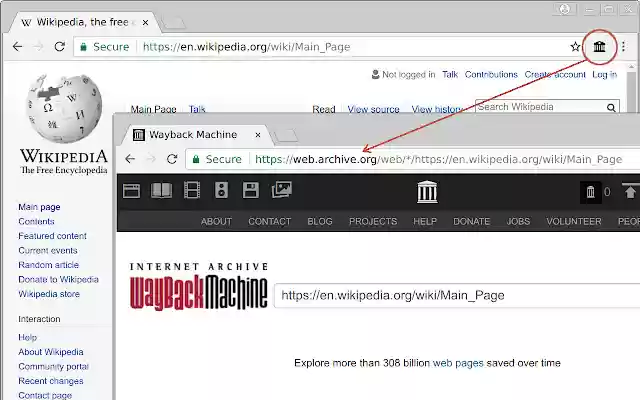Open the View source tab on Wikipedia
The height and width of the screenshot is (400, 640).
click(373, 109)
